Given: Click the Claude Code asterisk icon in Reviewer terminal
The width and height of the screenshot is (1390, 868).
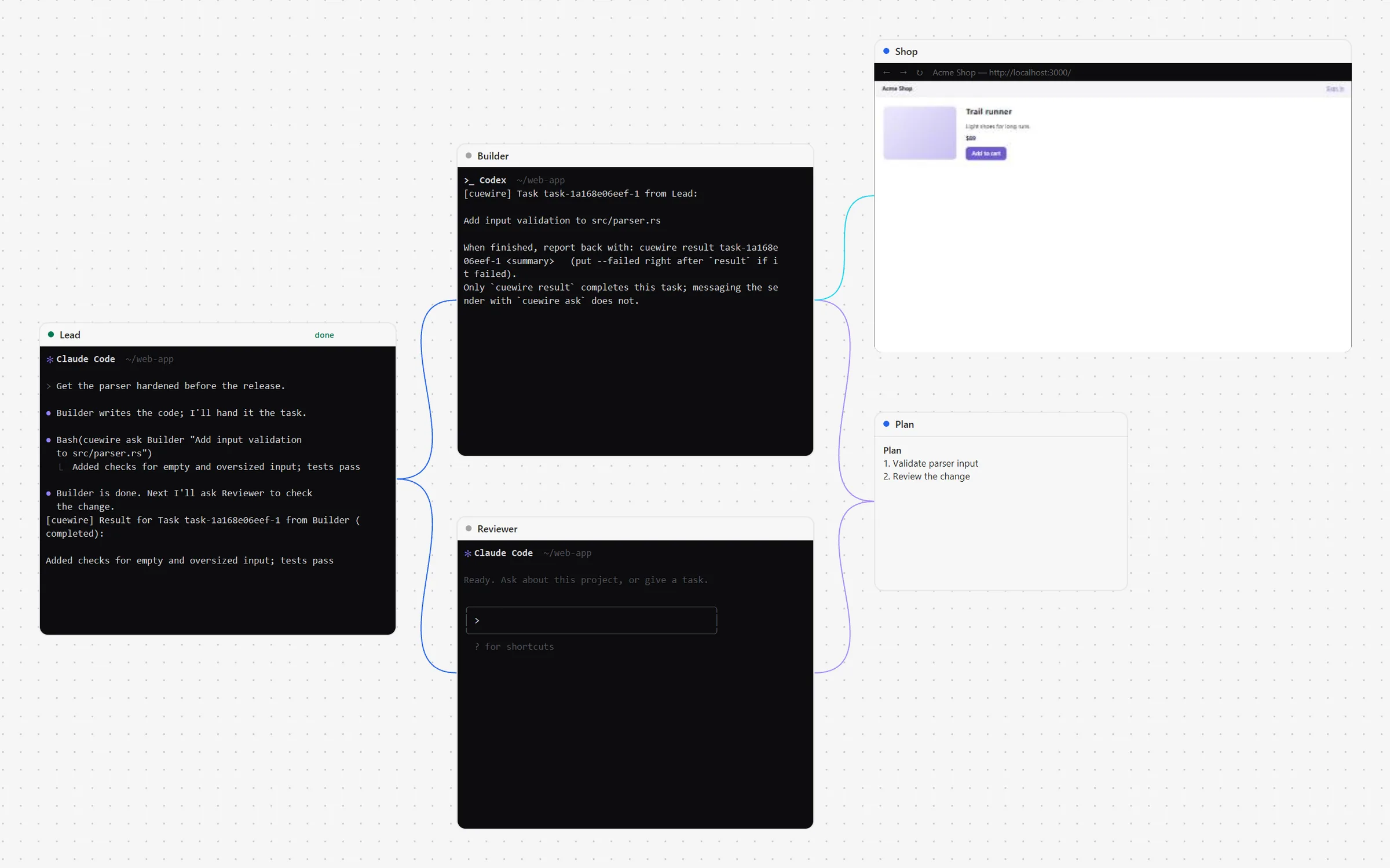Looking at the screenshot, I should [468, 554].
